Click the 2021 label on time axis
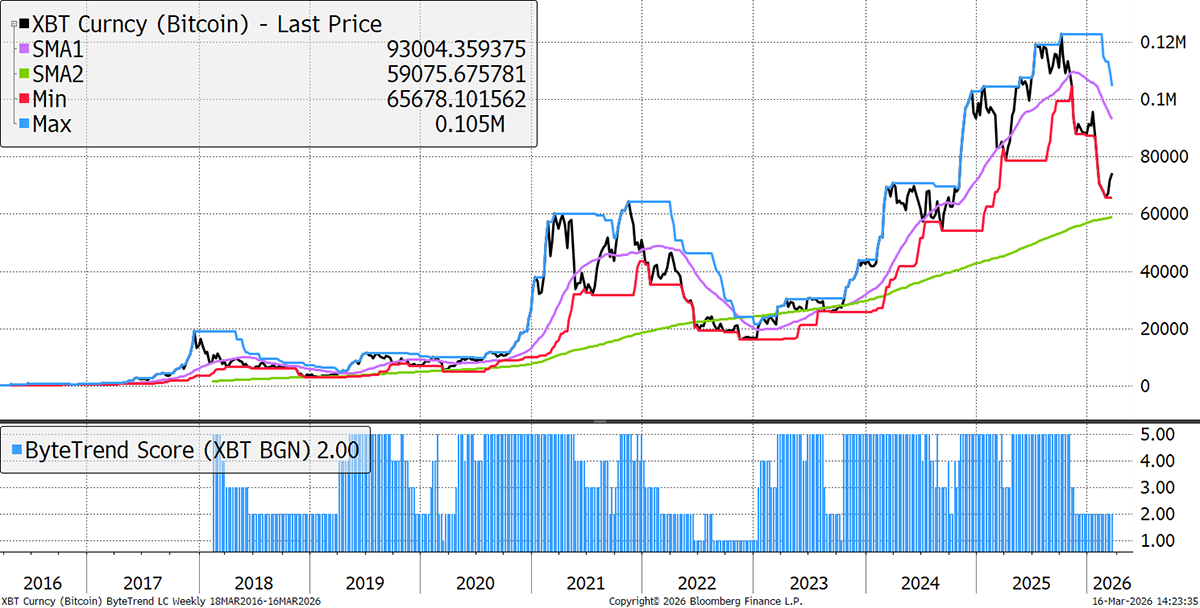1200x608 pixels. coord(586,583)
